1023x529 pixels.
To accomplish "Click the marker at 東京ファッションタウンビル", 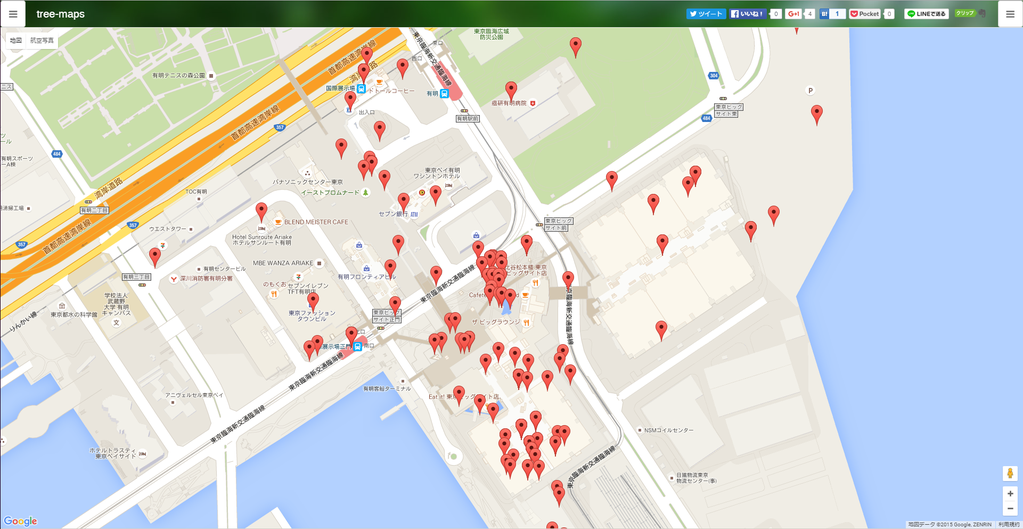I will 313,303.
